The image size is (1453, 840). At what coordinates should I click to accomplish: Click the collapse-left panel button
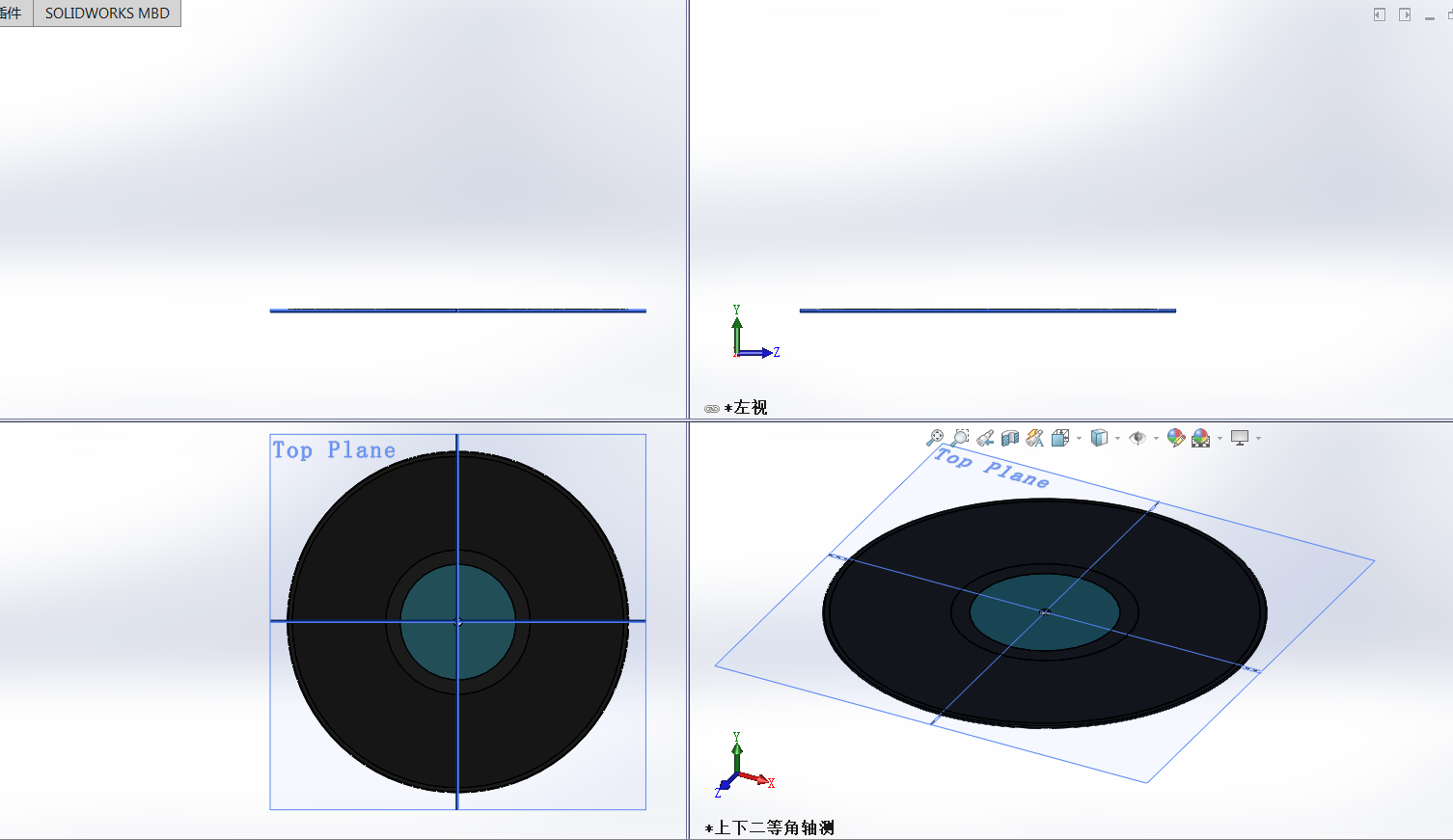[x=1380, y=14]
